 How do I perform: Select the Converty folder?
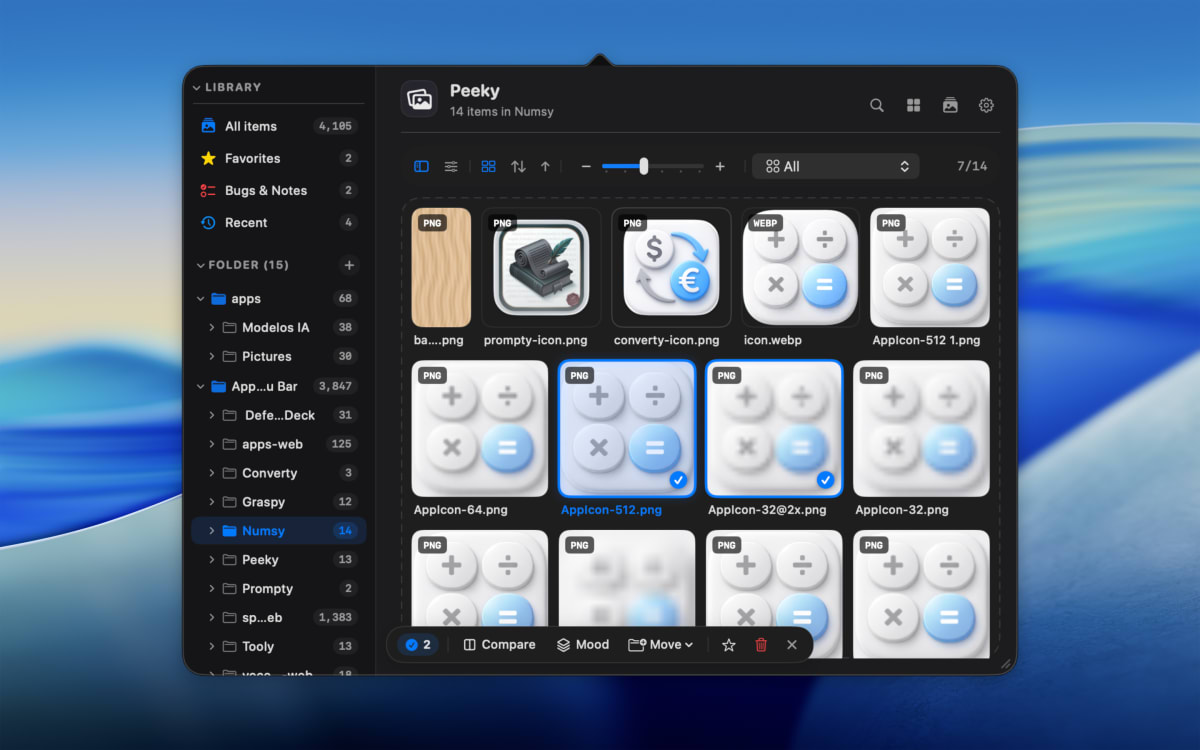[x=279, y=473]
